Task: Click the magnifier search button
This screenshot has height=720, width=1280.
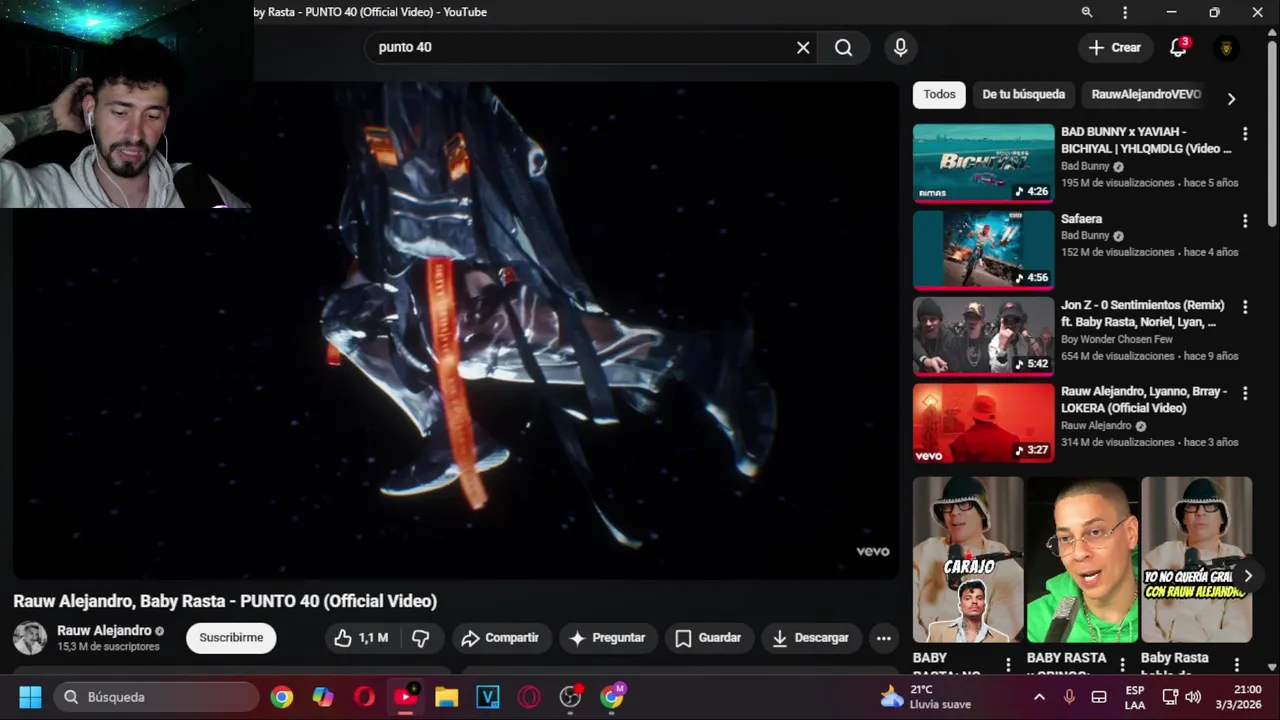Action: tap(844, 47)
